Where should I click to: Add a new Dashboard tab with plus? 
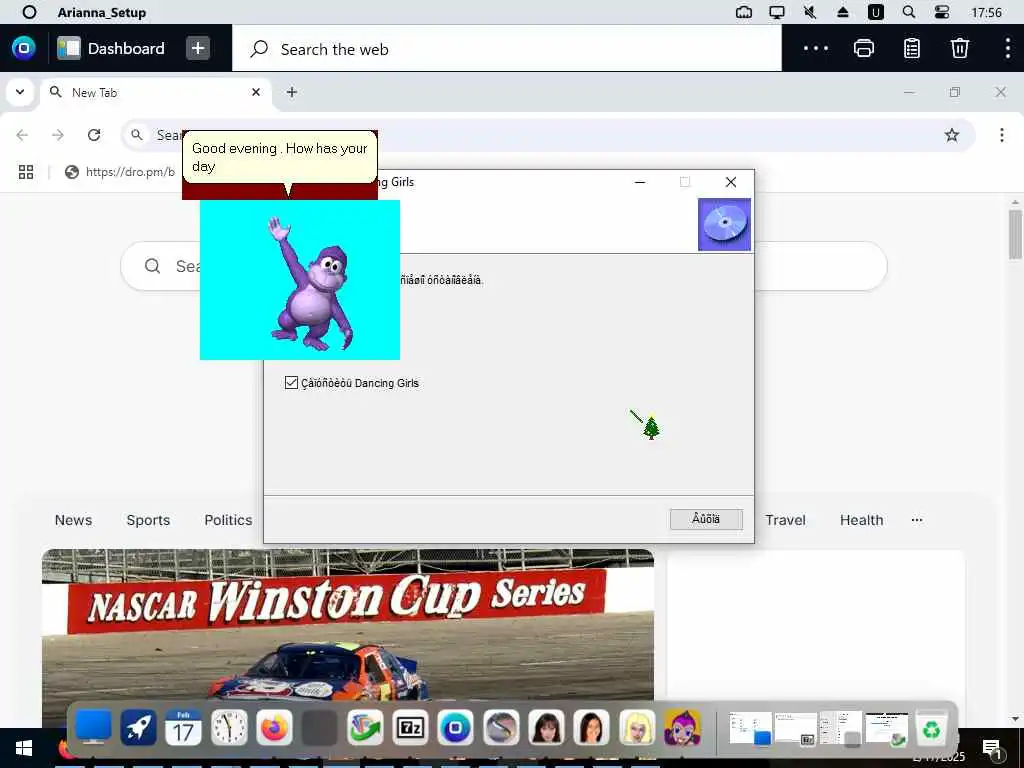click(x=198, y=48)
